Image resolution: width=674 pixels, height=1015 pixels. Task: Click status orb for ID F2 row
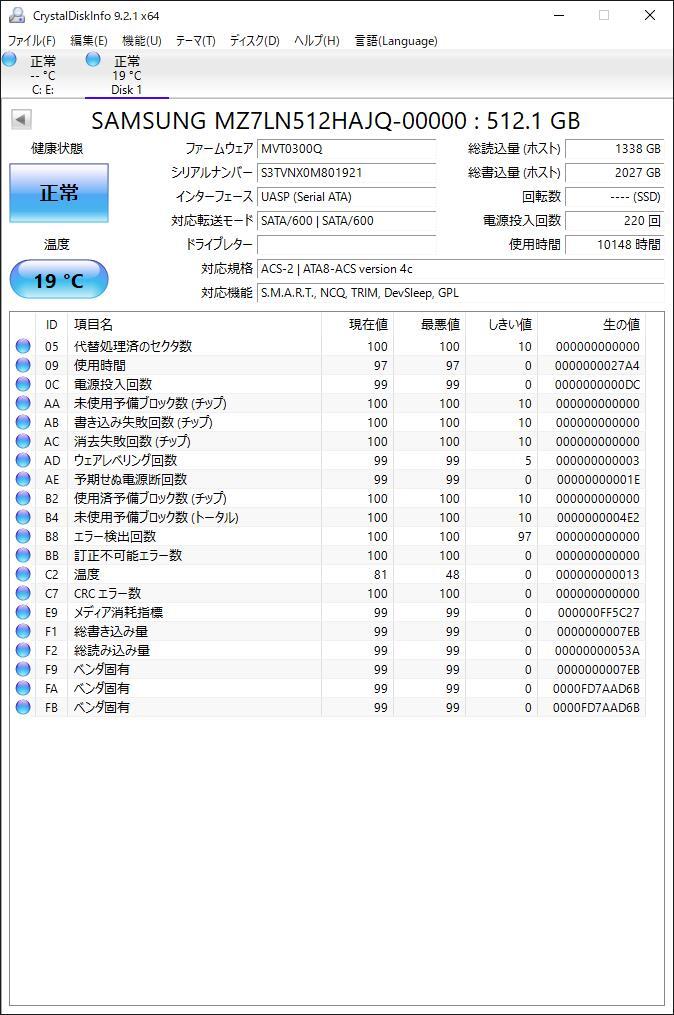pyautogui.click(x=23, y=650)
